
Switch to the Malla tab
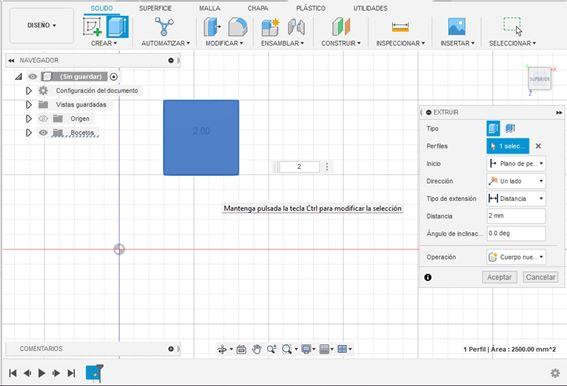pyautogui.click(x=209, y=8)
